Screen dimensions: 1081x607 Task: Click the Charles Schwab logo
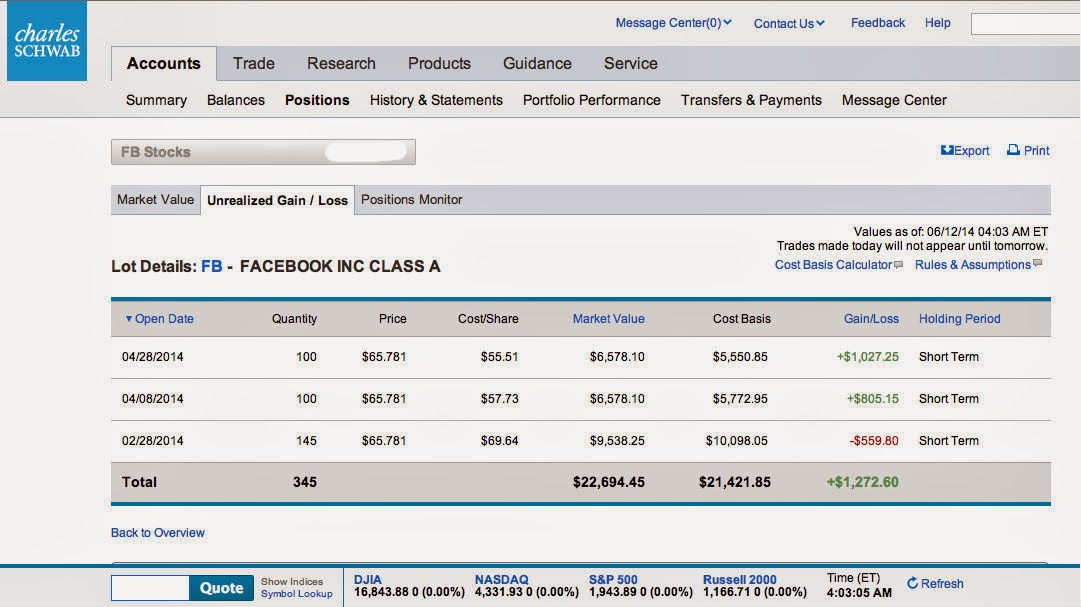point(47,41)
